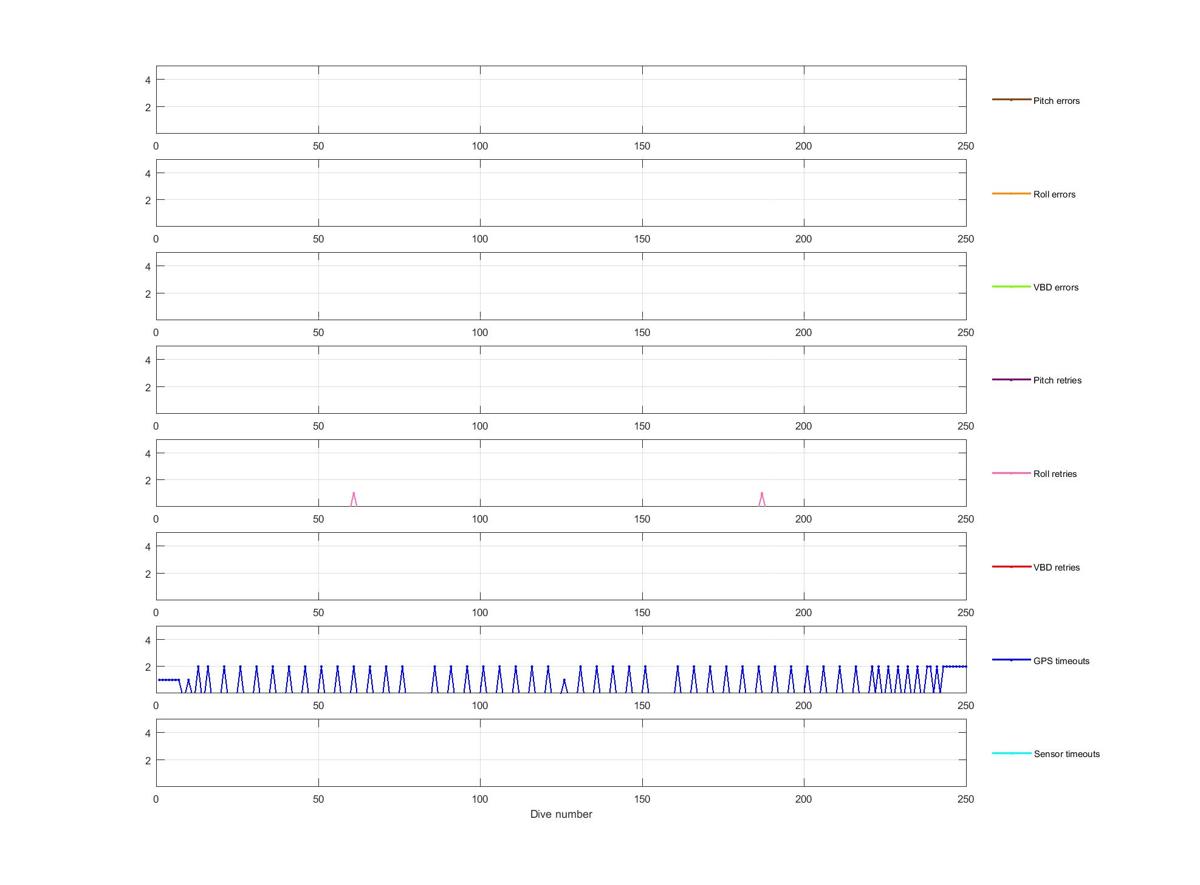This screenshot has height=885, width=1200.
Task: Click the pink Roll retries legend line
Action: pyautogui.click(x=1011, y=473)
